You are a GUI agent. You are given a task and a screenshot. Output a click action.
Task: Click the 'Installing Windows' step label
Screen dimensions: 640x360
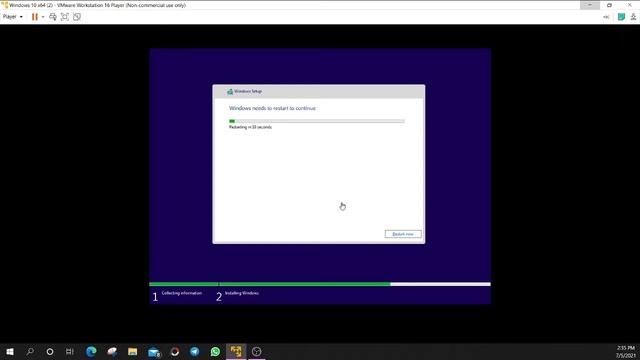pos(242,293)
